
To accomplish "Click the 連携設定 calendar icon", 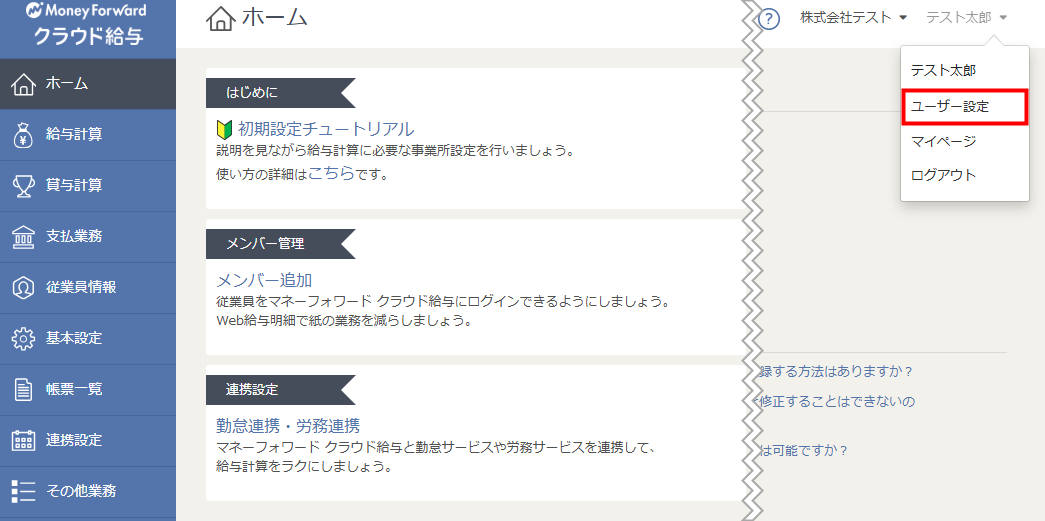I will (23, 440).
